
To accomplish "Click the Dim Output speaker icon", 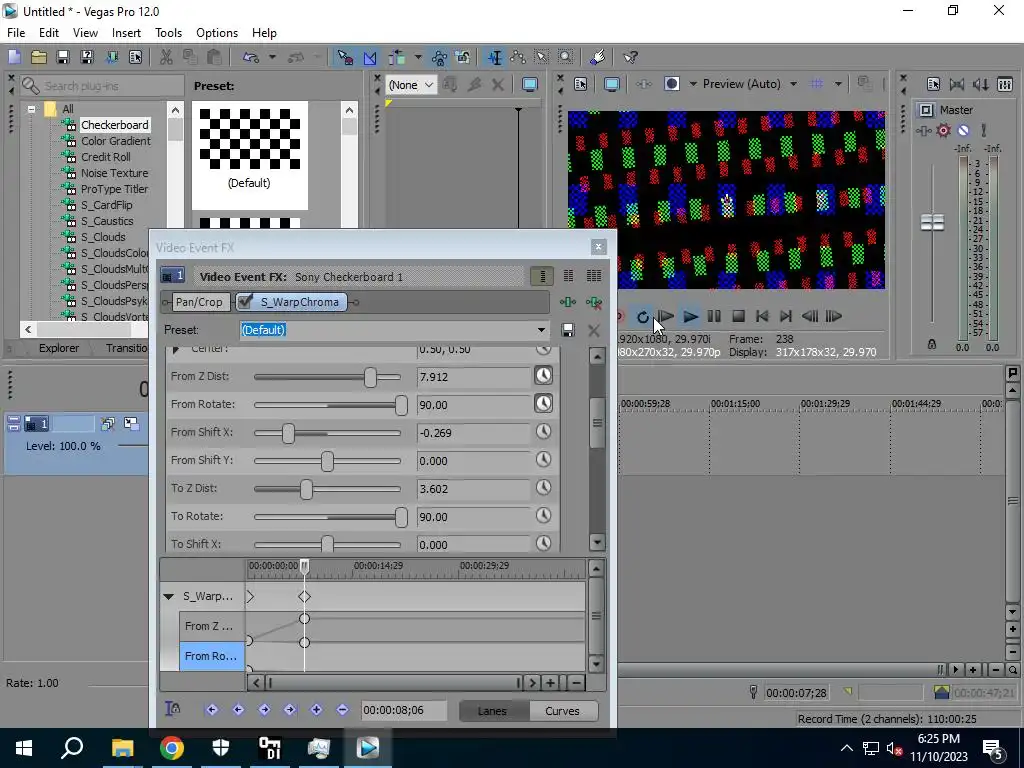I will coord(981,85).
